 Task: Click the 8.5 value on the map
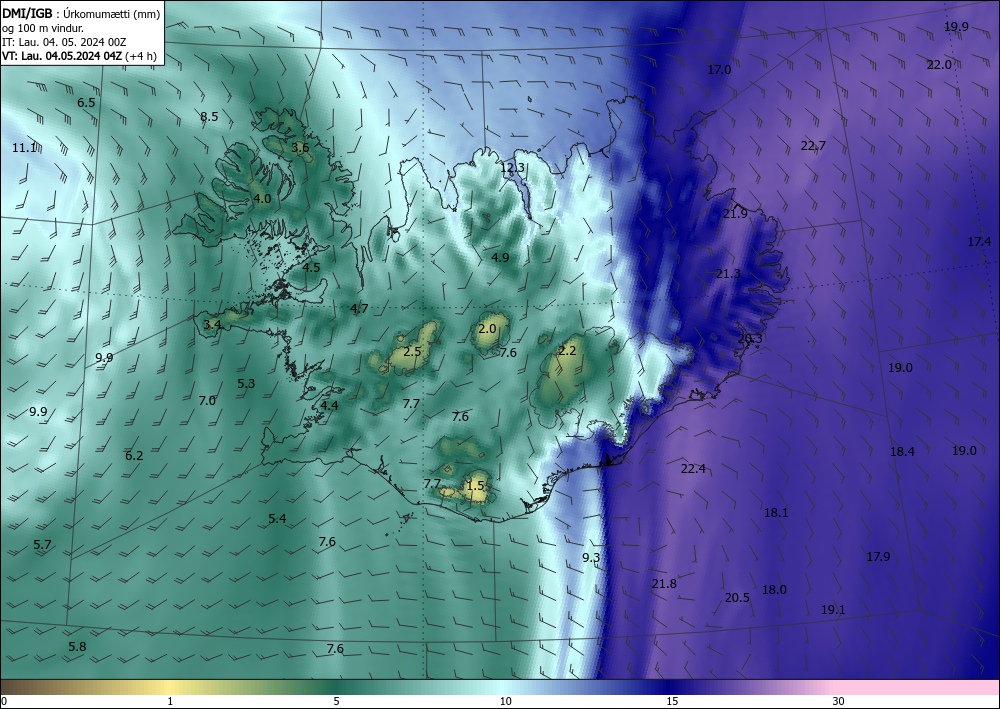[x=209, y=117]
